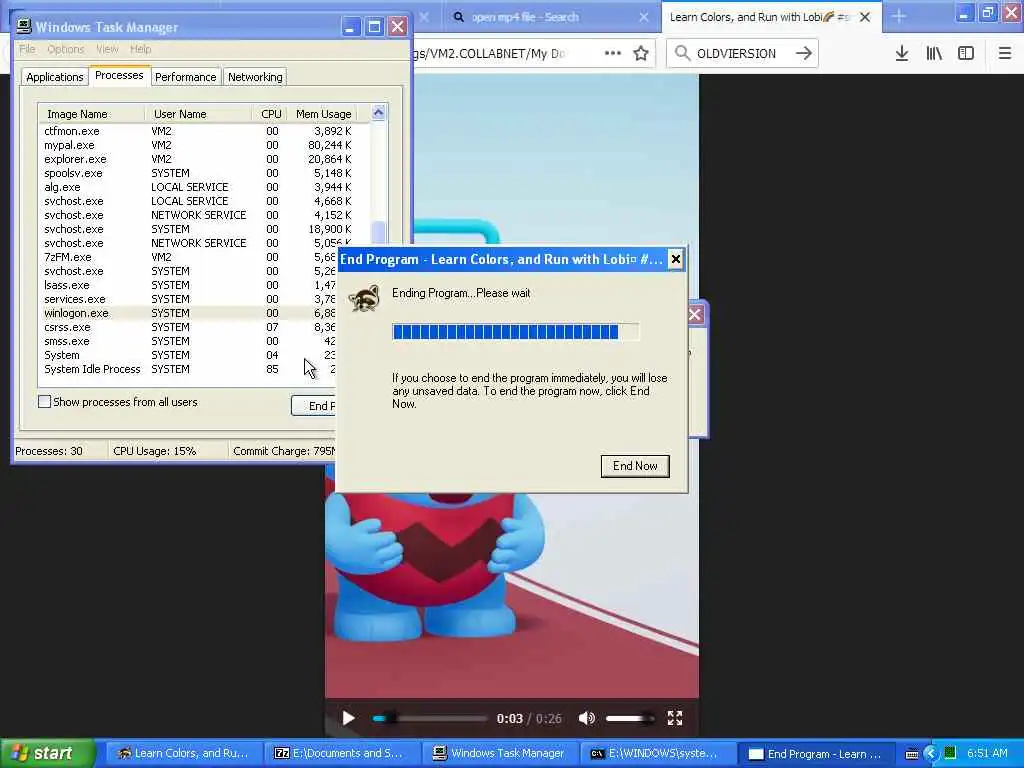The height and width of the screenshot is (768, 1024).
Task: Click the video progress seek bar
Action: [x=430, y=718]
